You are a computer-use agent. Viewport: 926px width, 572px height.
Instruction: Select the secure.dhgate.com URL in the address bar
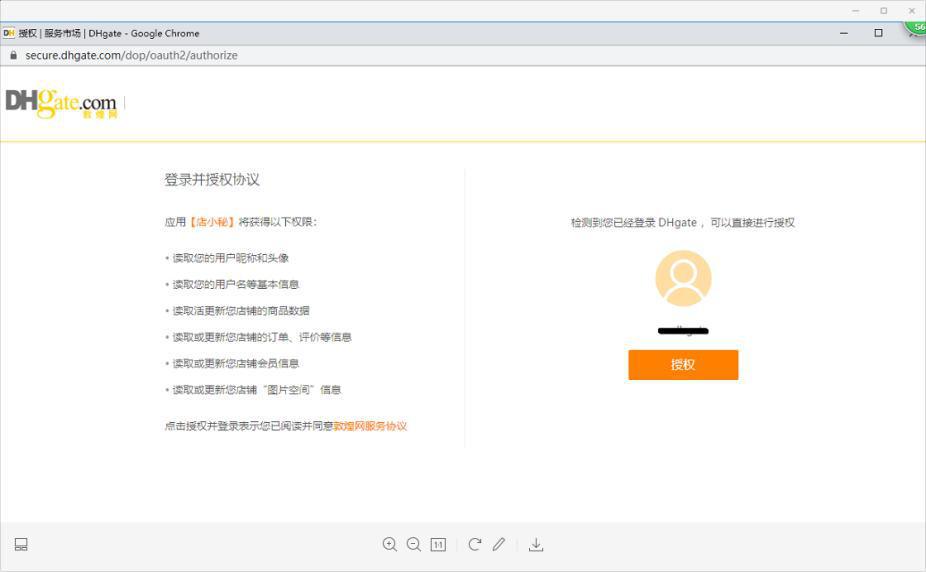click(131, 55)
